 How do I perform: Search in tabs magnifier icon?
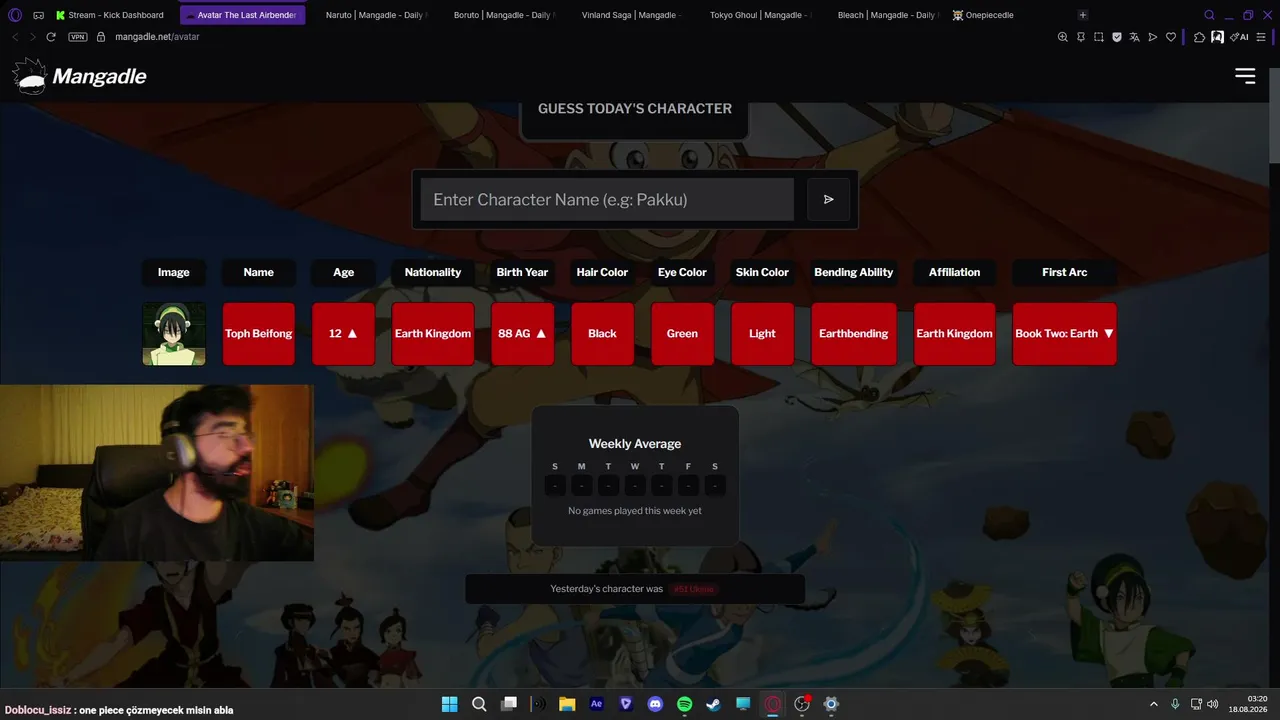pos(1209,15)
